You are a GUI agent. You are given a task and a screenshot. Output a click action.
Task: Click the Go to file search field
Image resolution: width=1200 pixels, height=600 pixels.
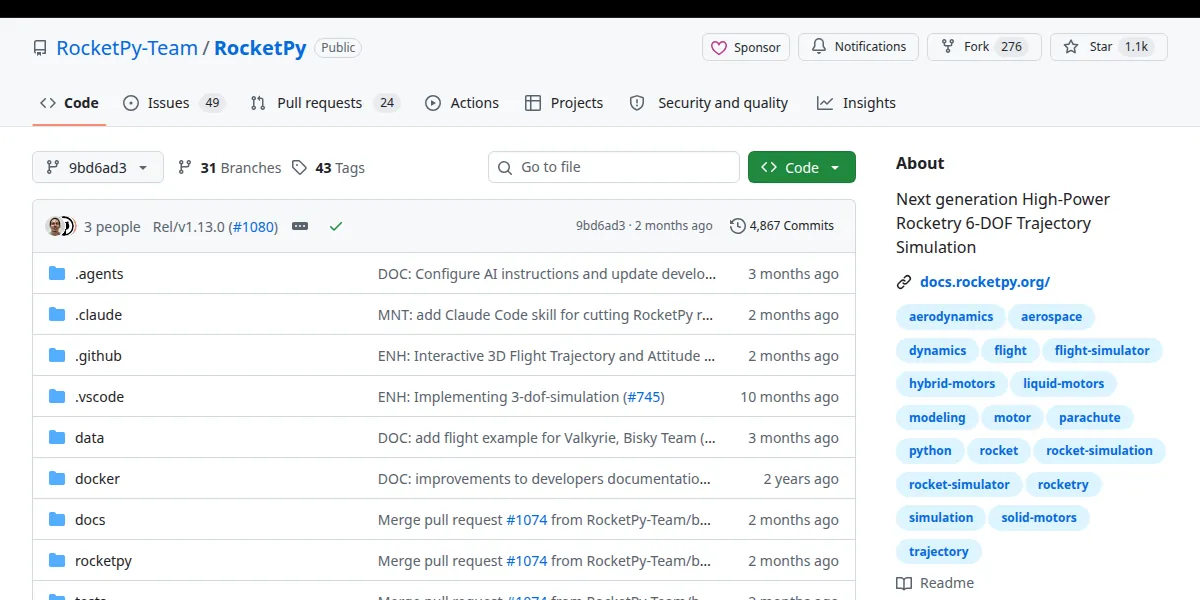click(614, 168)
